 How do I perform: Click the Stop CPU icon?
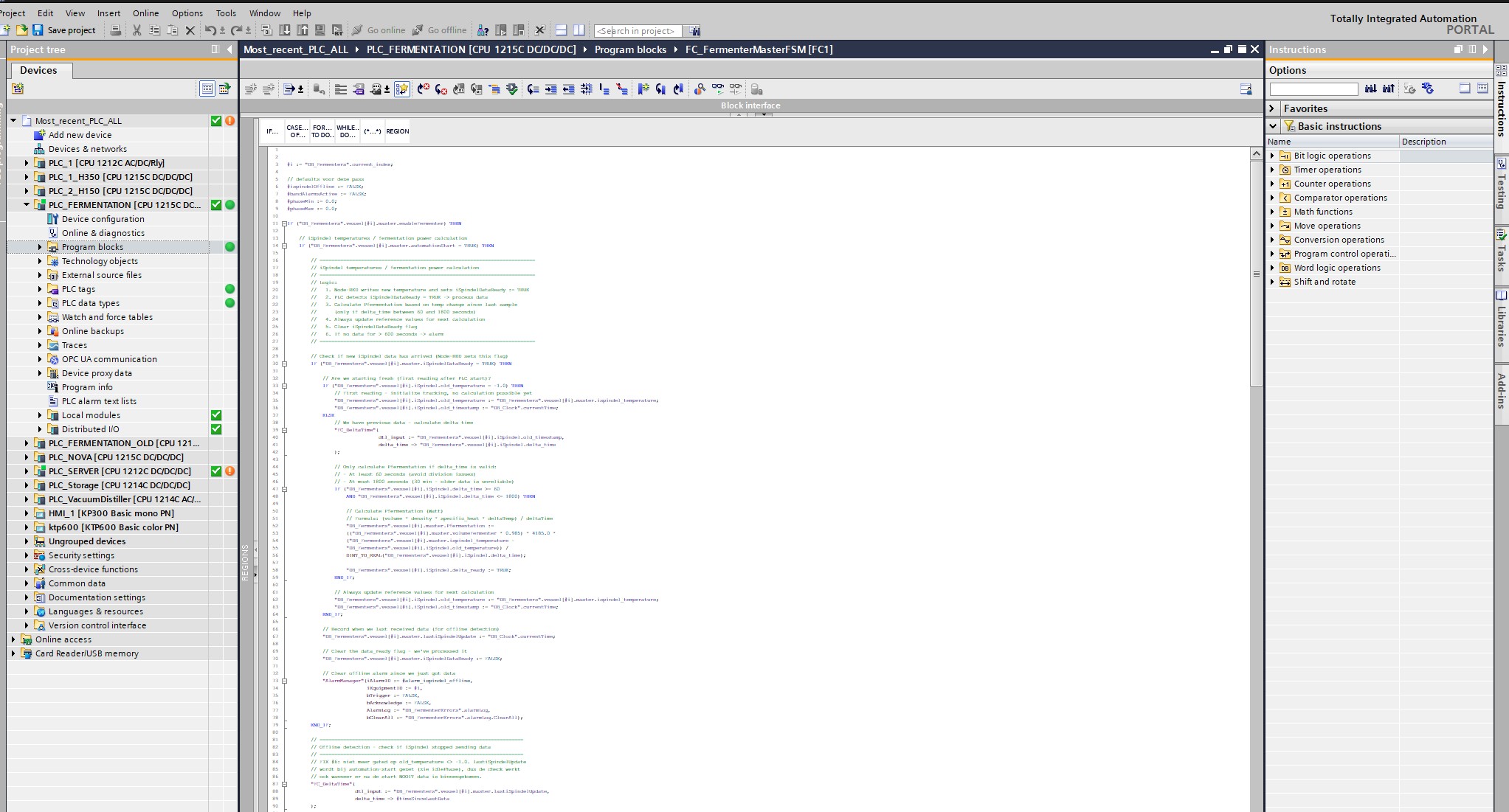click(x=518, y=30)
